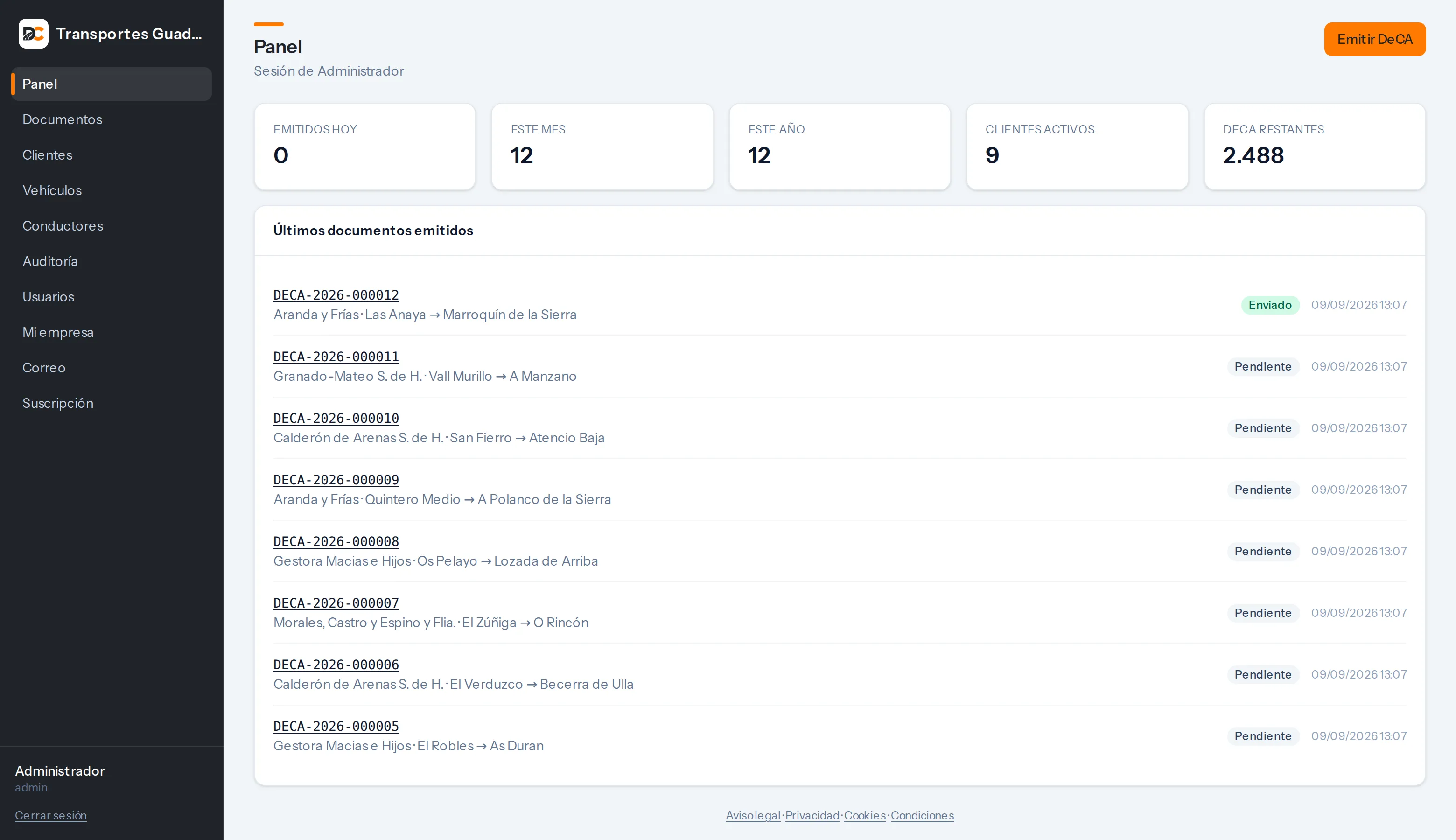Image resolution: width=1456 pixels, height=840 pixels.
Task: Open document DECA-2026-000007
Action: pos(336,603)
